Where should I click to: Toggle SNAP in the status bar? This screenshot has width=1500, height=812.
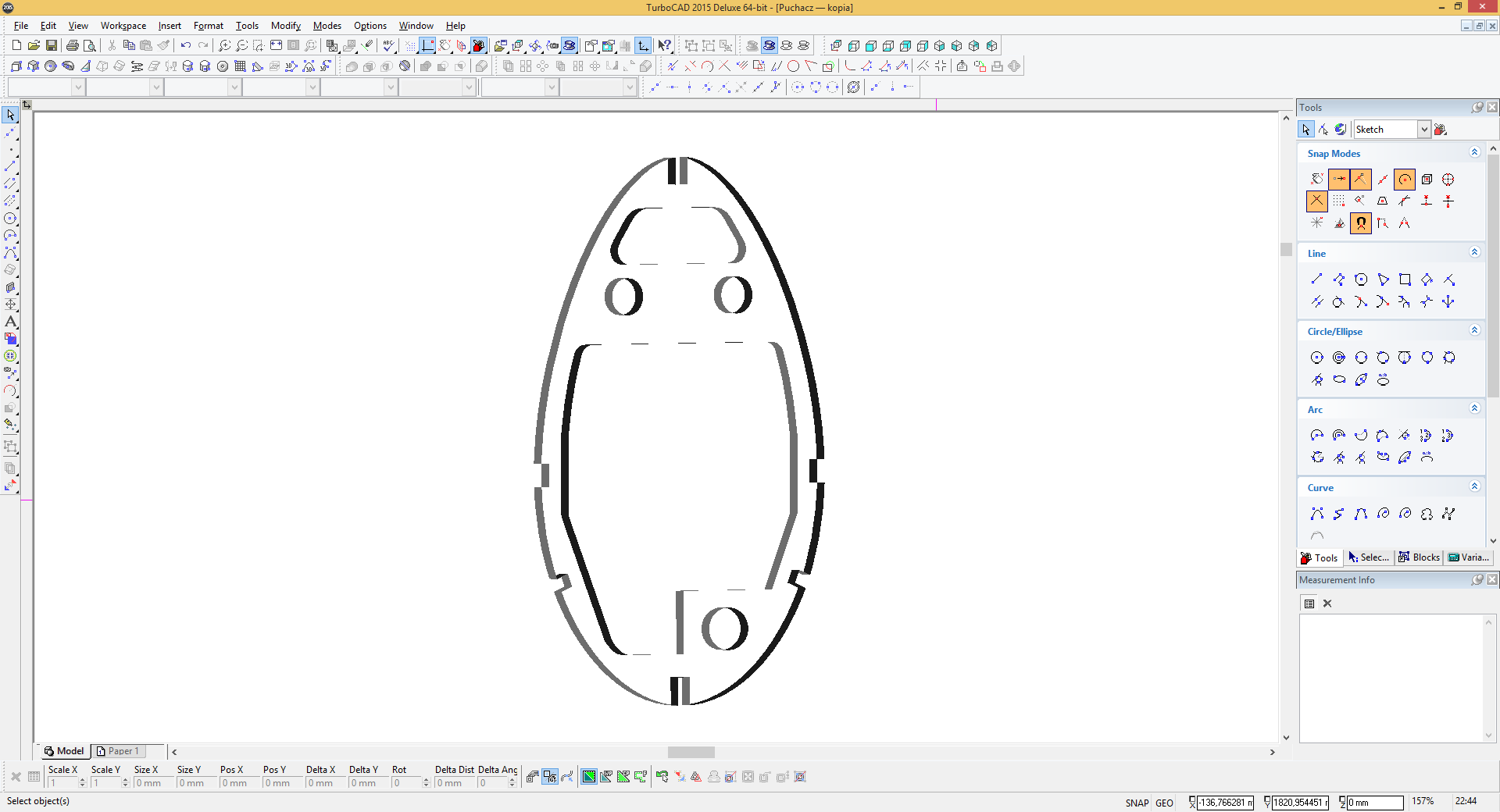click(1137, 803)
